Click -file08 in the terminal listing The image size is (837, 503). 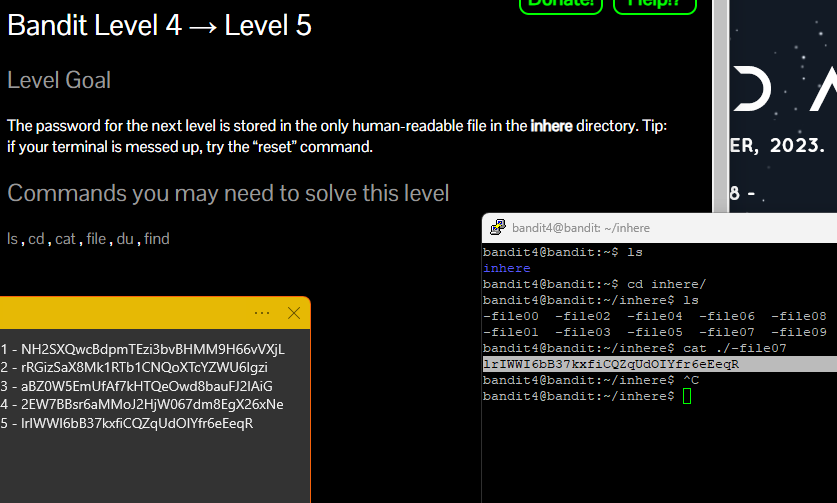click(799, 316)
